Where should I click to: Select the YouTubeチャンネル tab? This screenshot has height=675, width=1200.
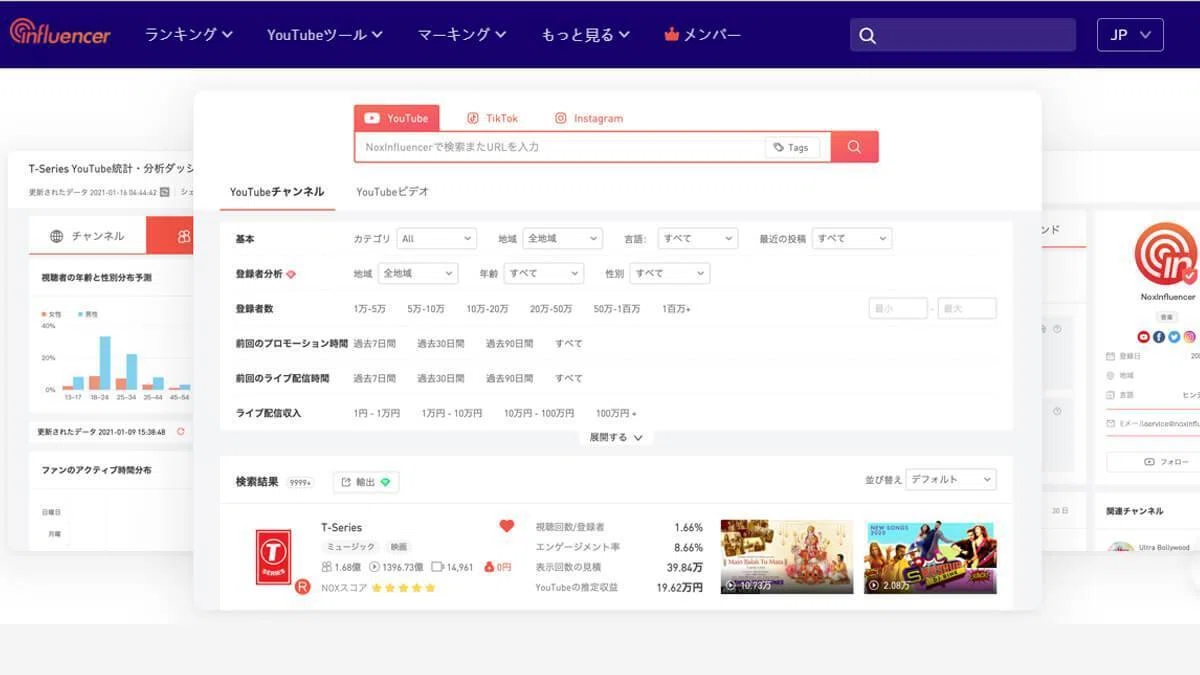point(277,192)
